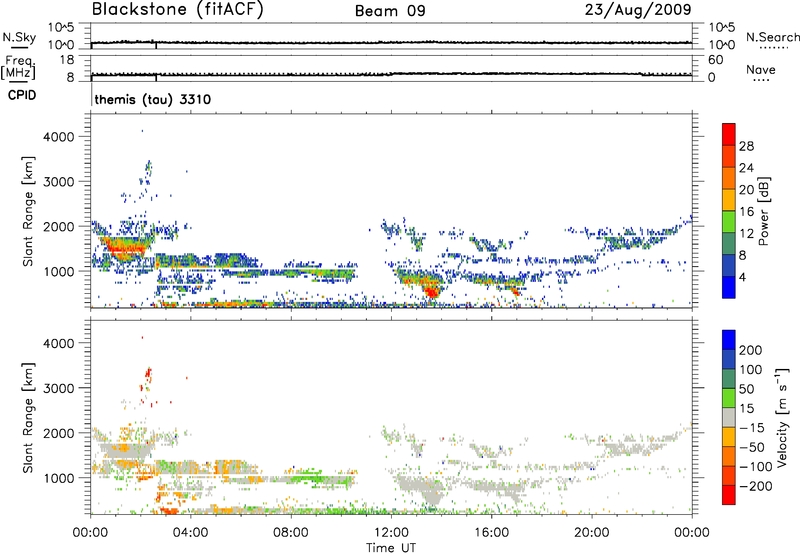Click the "CPID" label

(22, 95)
